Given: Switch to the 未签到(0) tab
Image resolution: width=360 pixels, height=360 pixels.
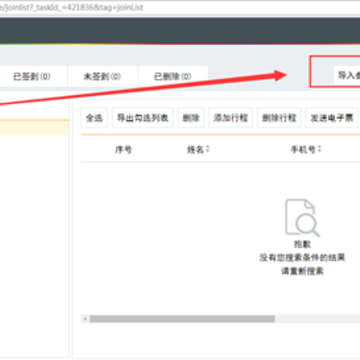Looking at the screenshot, I should tap(102, 77).
